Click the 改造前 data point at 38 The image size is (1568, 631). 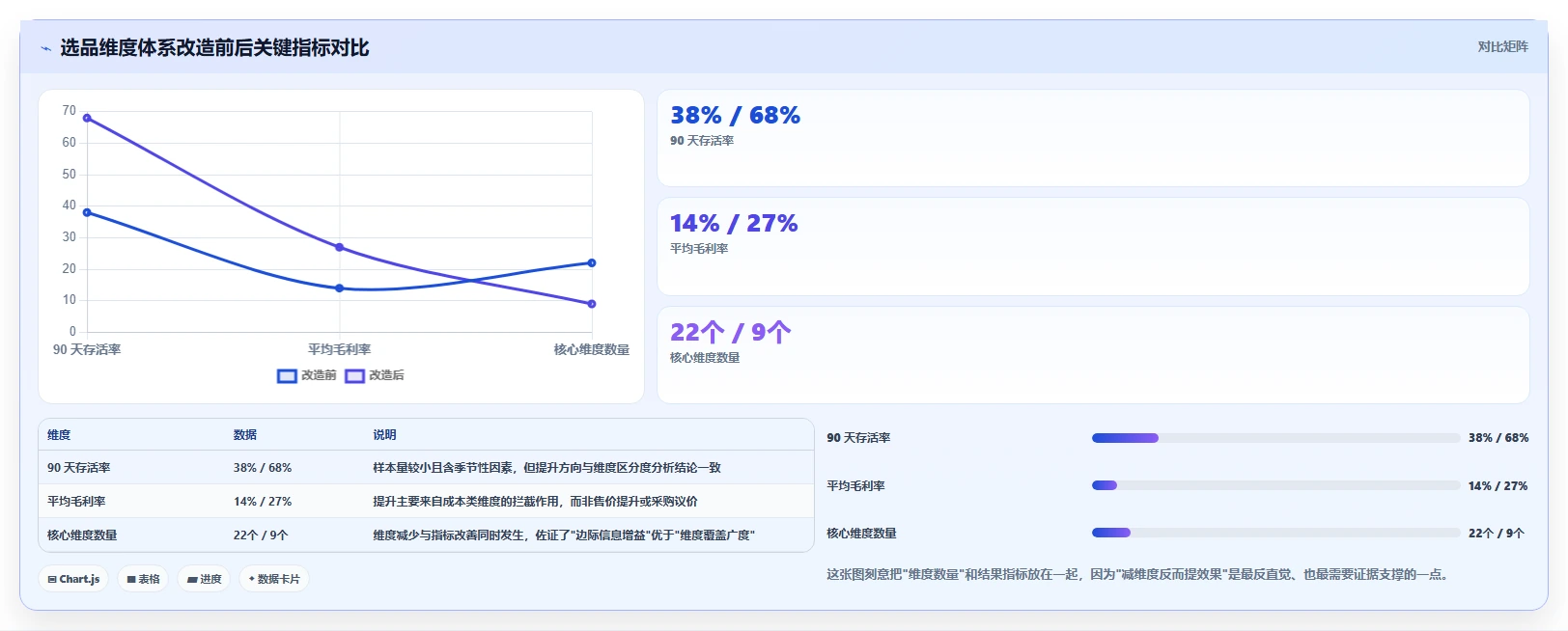coord(87,212)
